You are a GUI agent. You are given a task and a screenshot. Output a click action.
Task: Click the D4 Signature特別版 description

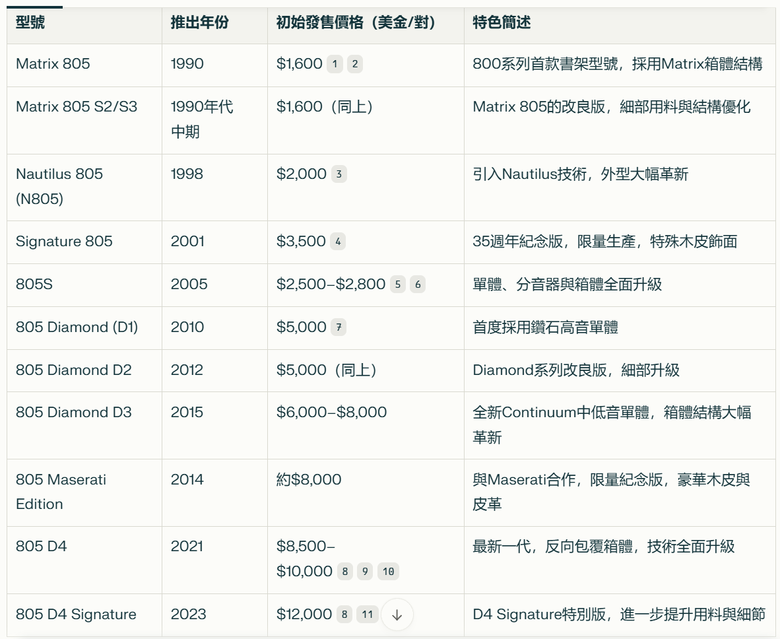[619, 615]
